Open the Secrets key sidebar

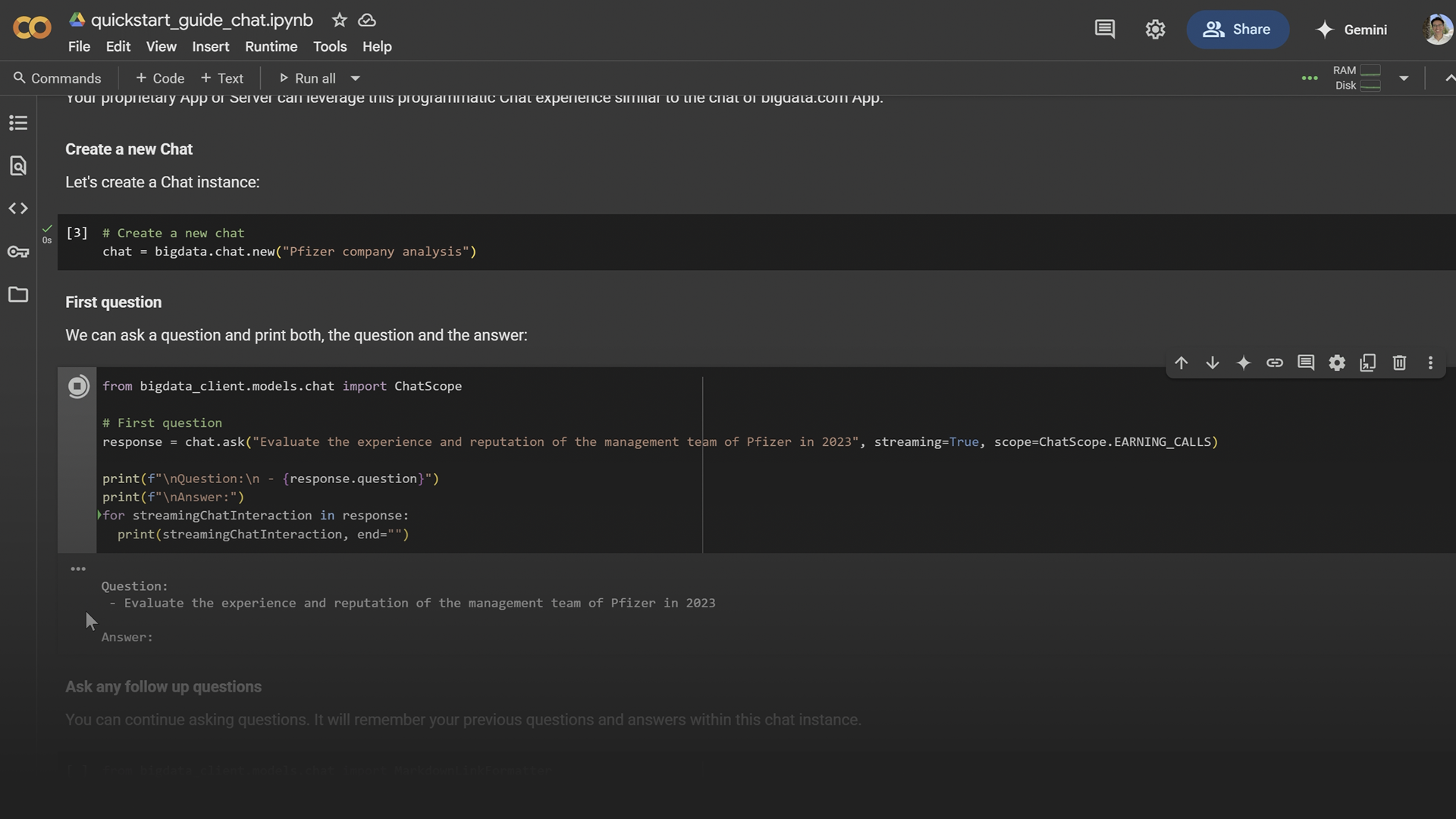tap(18, 252)
